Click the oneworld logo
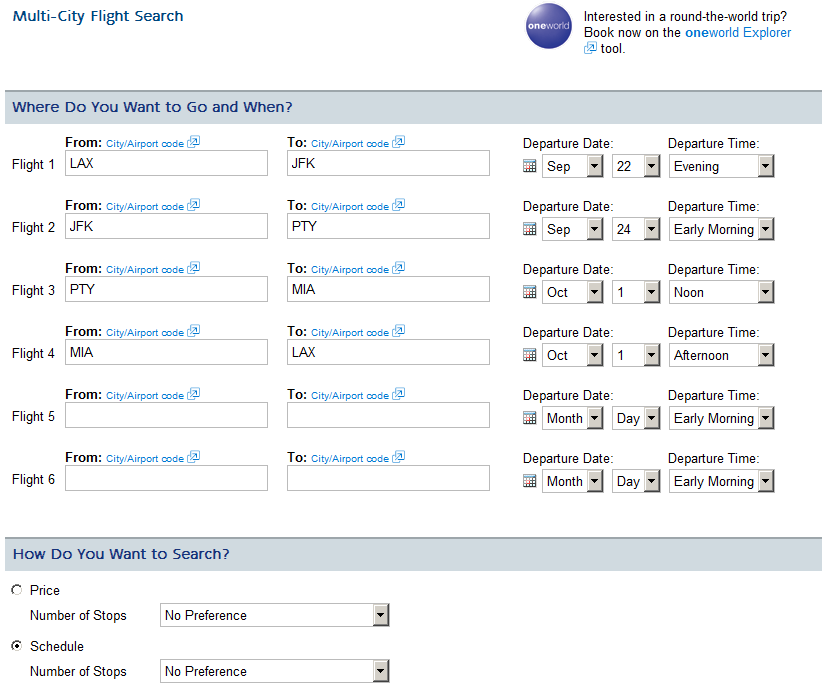This screenshot has height=687, width=824. 549,31
